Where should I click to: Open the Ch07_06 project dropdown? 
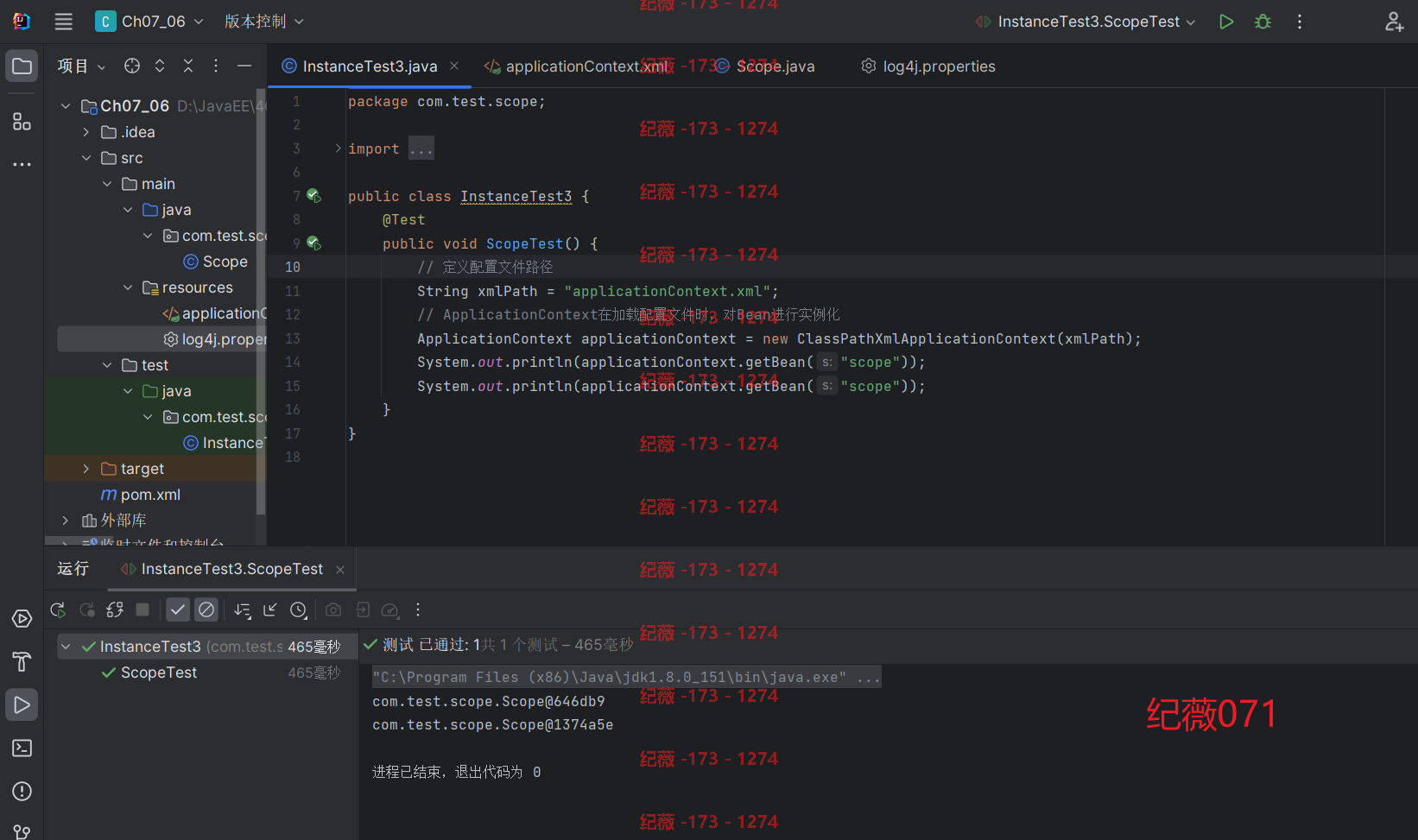coord(150,22)
